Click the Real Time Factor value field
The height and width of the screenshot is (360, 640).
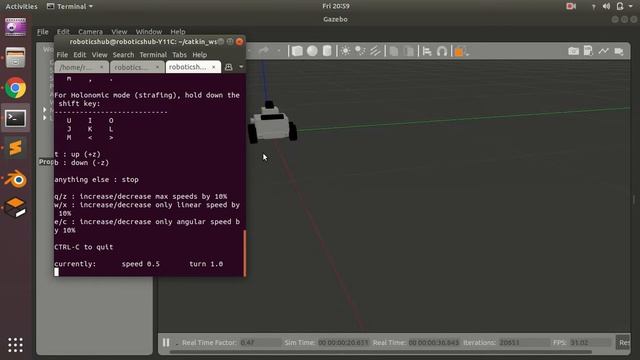[x=259, y=342]
